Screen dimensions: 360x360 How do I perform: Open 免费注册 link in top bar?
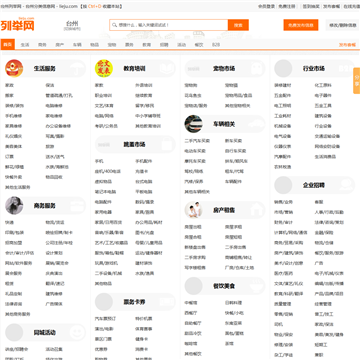pos(287,6)
